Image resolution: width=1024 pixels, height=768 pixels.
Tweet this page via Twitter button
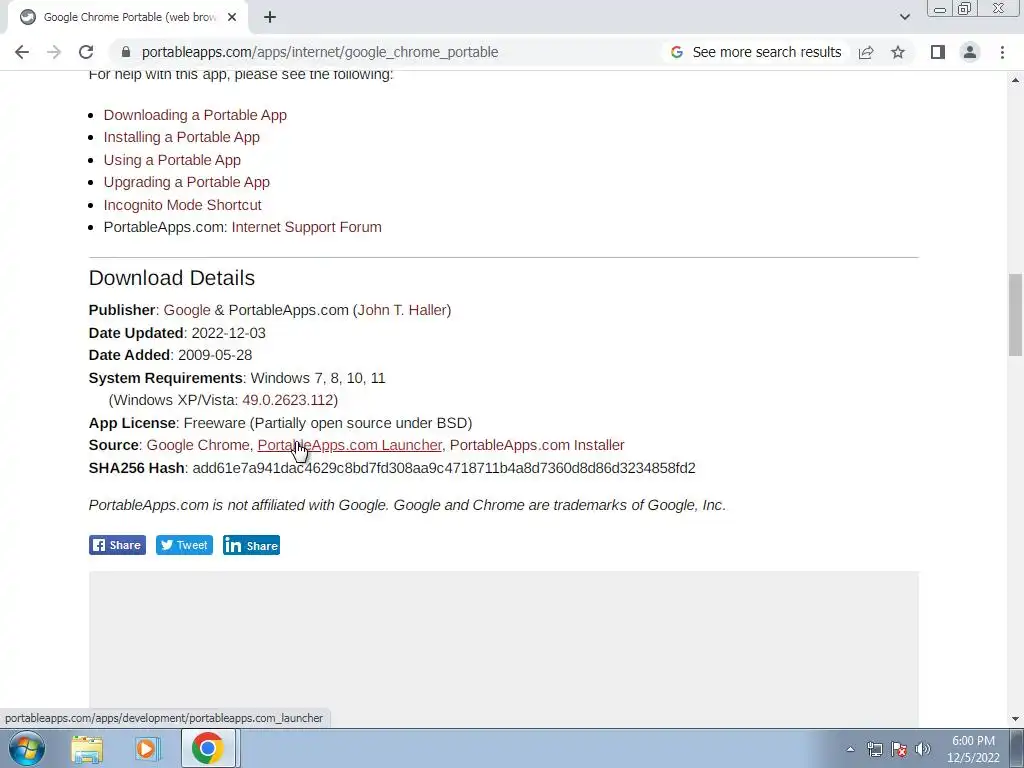[184, 545]
